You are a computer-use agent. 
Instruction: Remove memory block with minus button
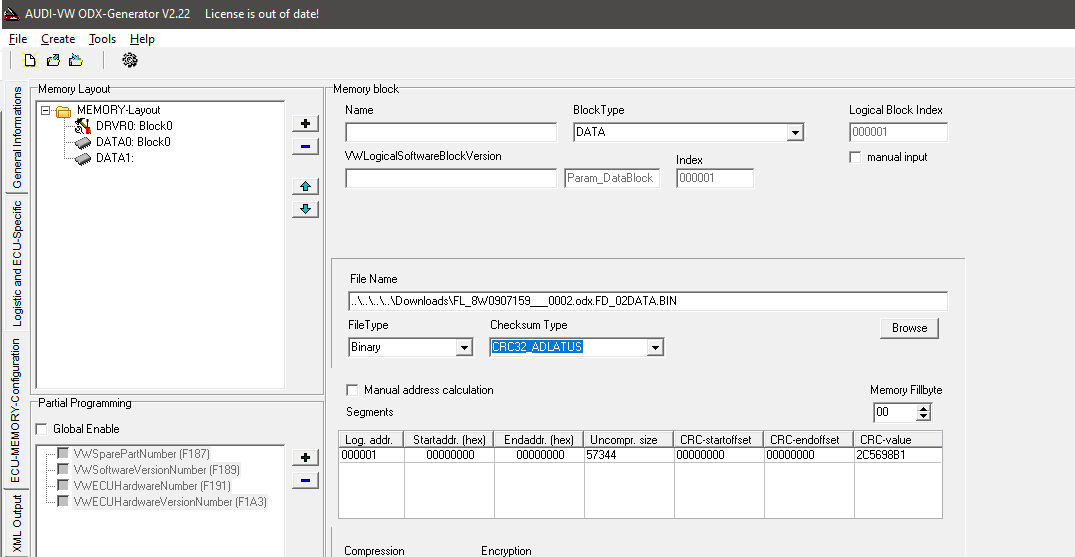click(x=305, y=147)
